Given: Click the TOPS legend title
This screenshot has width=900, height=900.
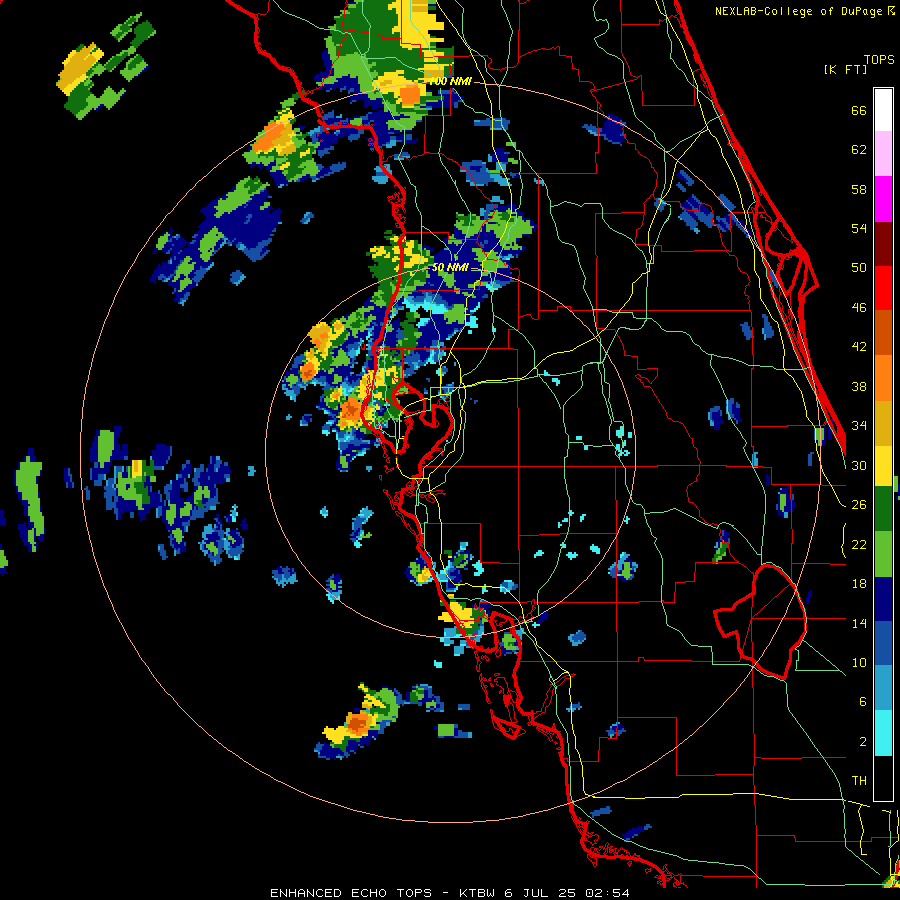Looking at the screenshot, I should (x=879, y=59).
